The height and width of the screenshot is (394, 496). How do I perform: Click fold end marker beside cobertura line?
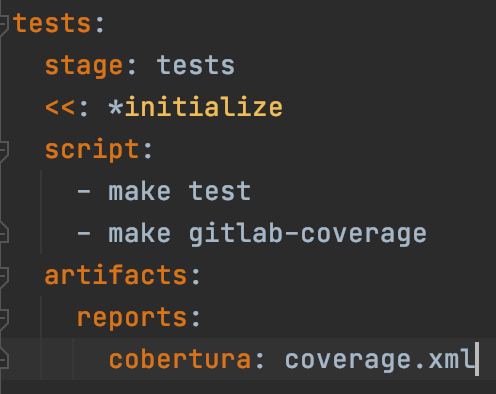(3, 359)
